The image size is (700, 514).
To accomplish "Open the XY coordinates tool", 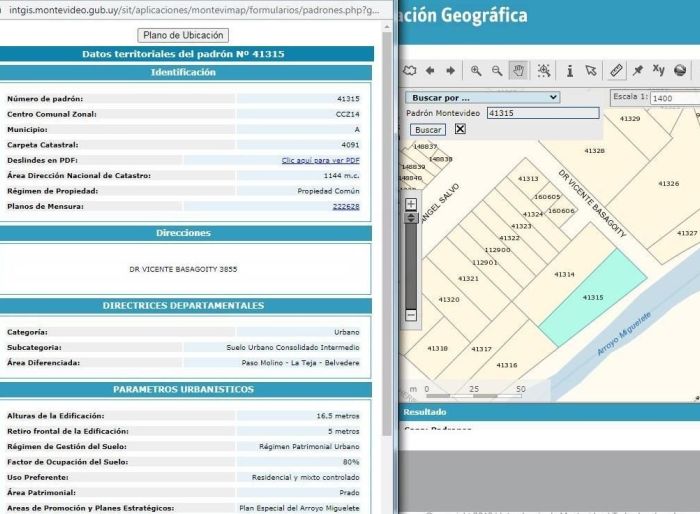I will (658, 70).
